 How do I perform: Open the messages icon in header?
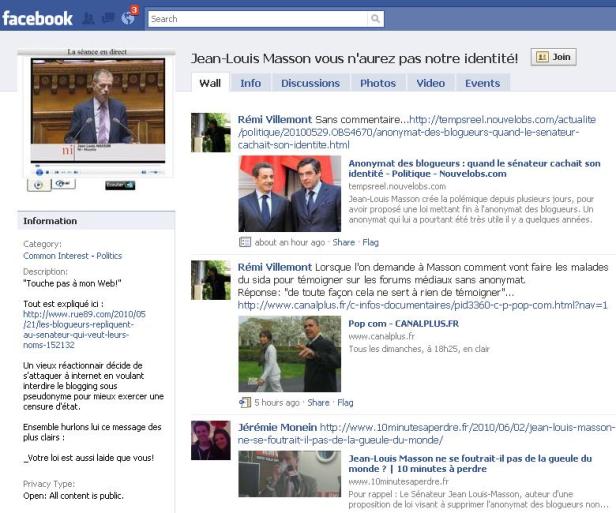coord(108,18)
